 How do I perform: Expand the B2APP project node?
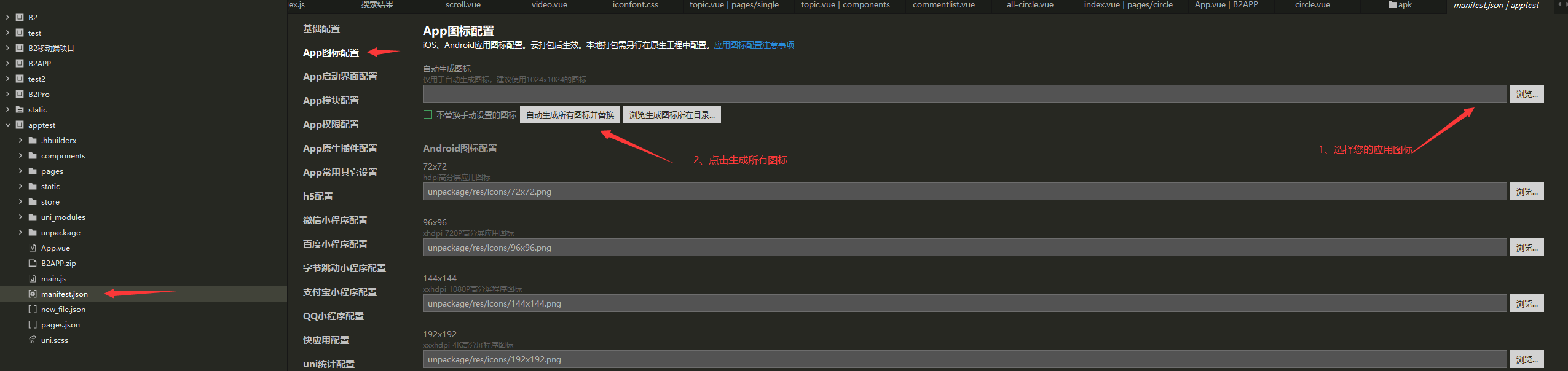click(8, 64)
